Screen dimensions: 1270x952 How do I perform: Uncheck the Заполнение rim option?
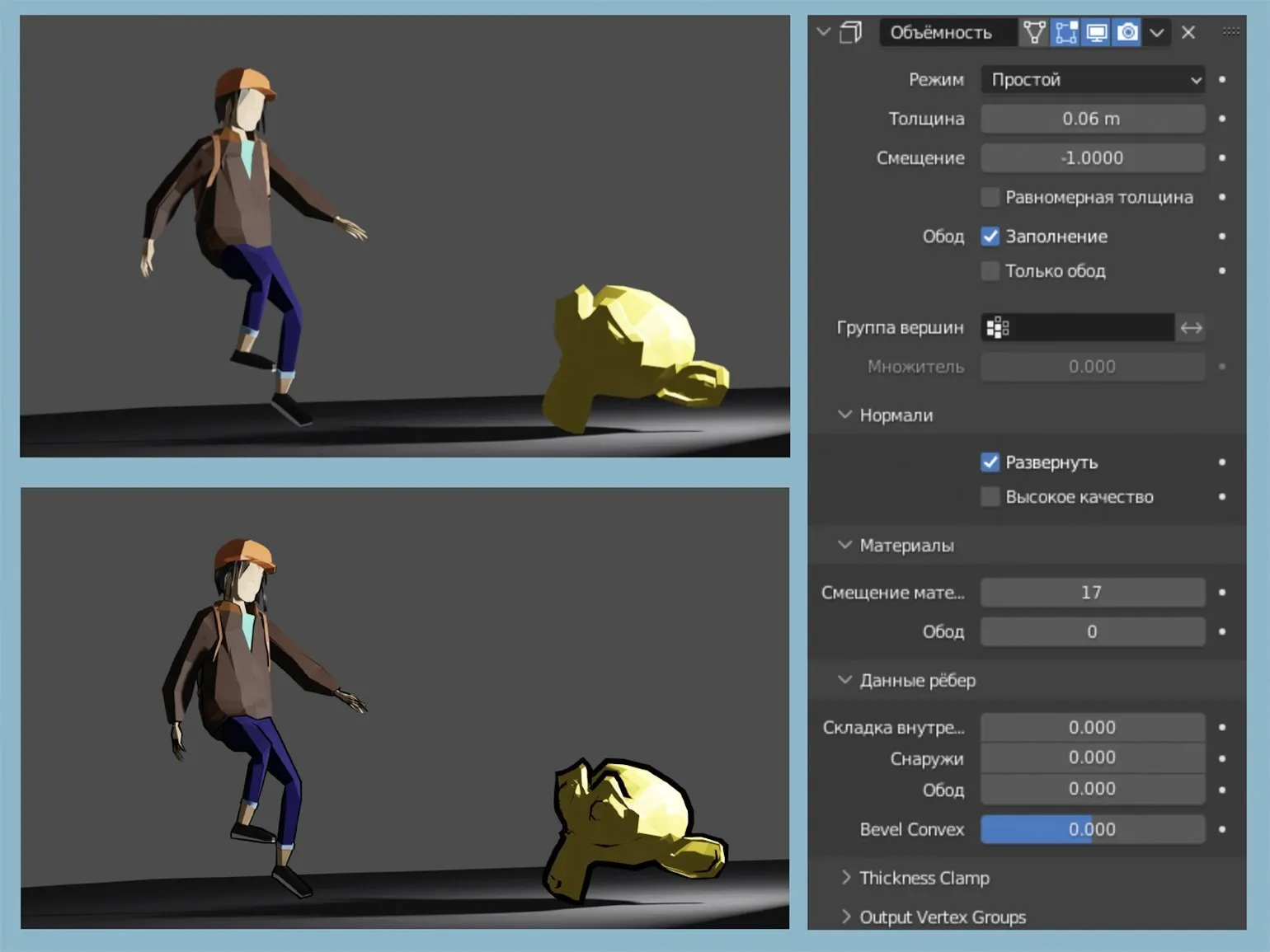(x=990, y=237)
